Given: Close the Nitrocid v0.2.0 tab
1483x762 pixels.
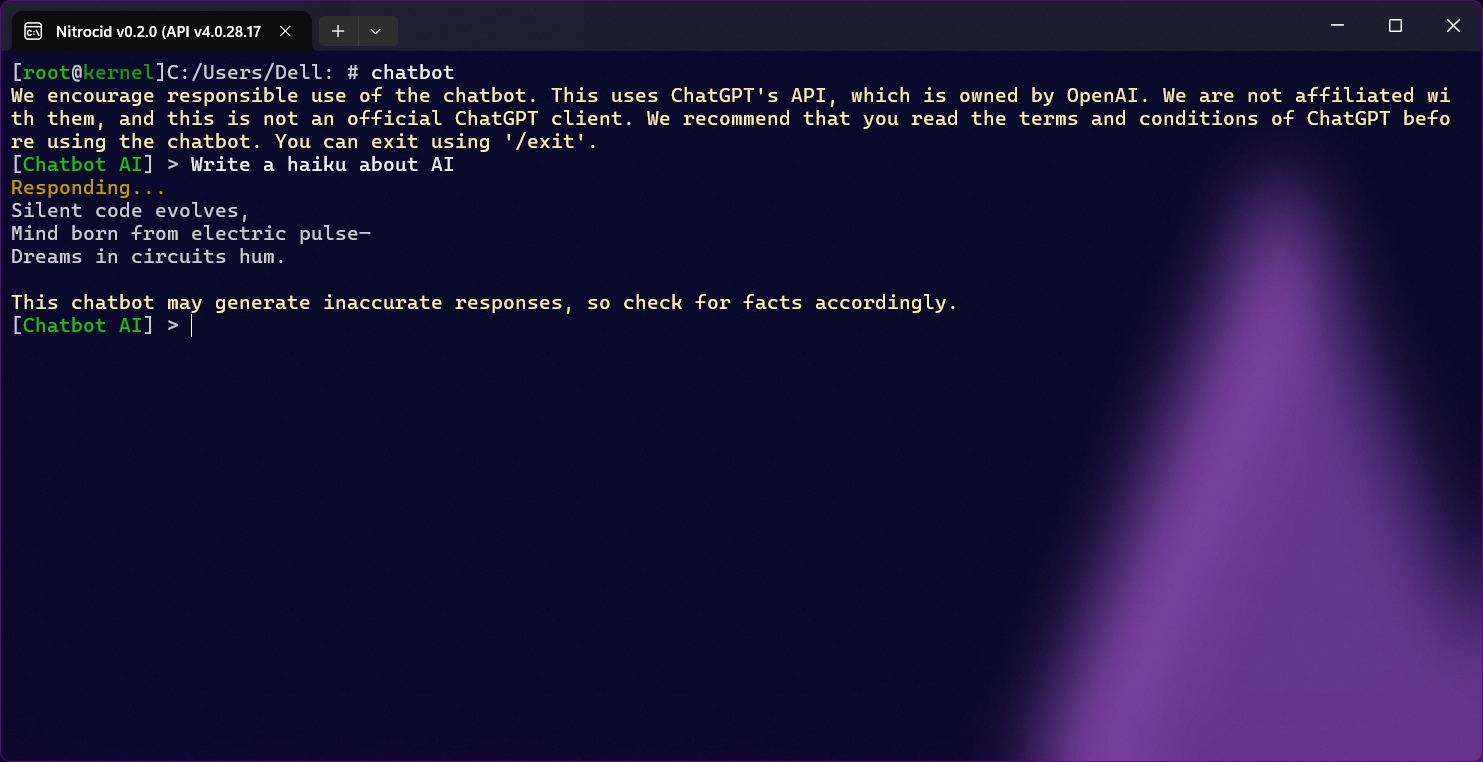Looking at the screenshot, I should pos(286,31).
